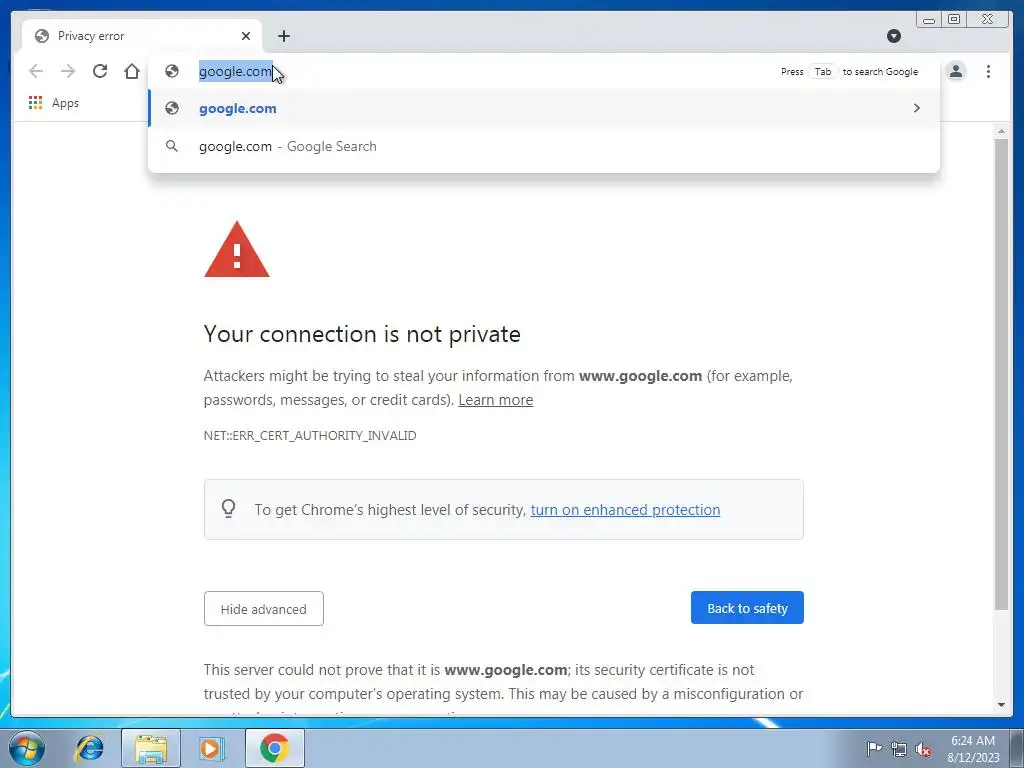Select google.com - Google Search suggestion
This screenshot has height=768, width=1024.
544,146
